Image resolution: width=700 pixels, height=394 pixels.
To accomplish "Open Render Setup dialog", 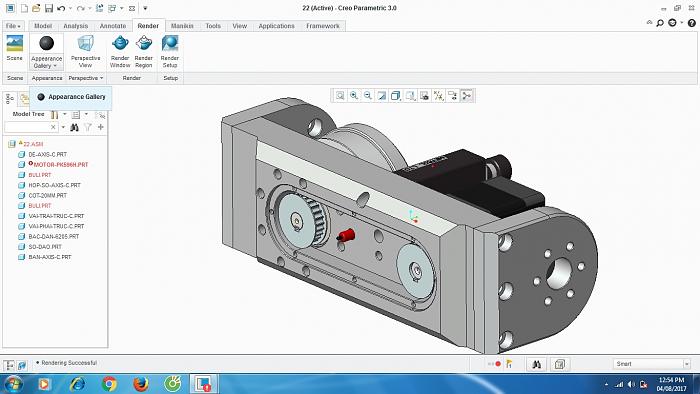I will [x=170, y=51].
